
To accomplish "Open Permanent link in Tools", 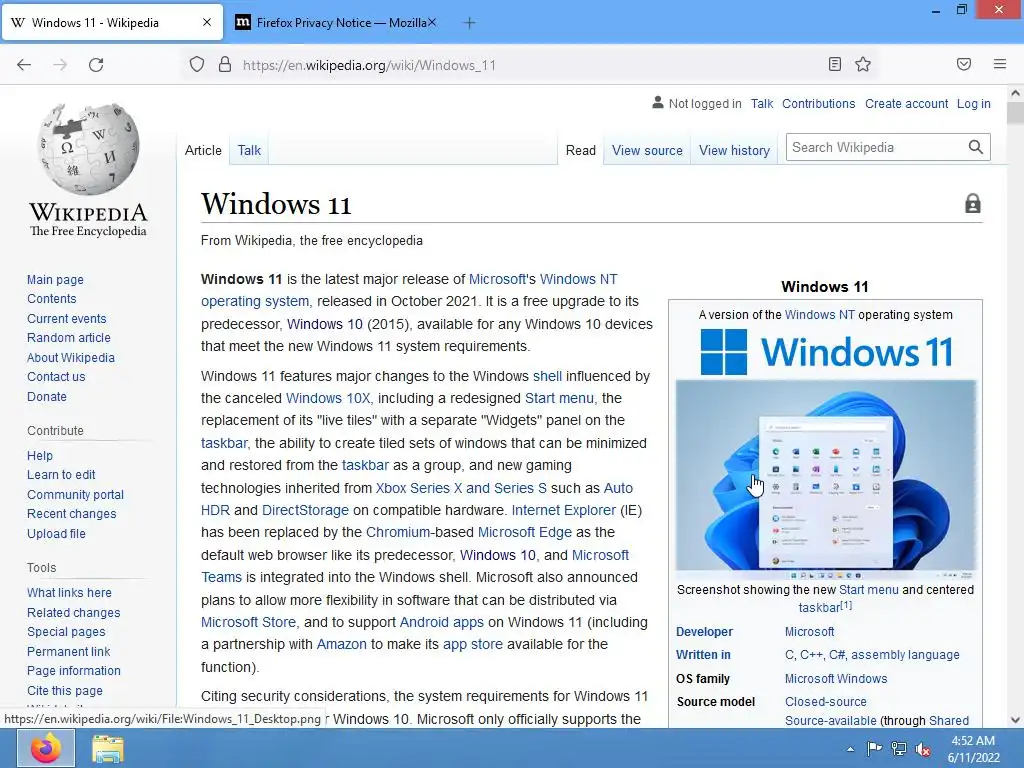I will (x=69, y=651).
